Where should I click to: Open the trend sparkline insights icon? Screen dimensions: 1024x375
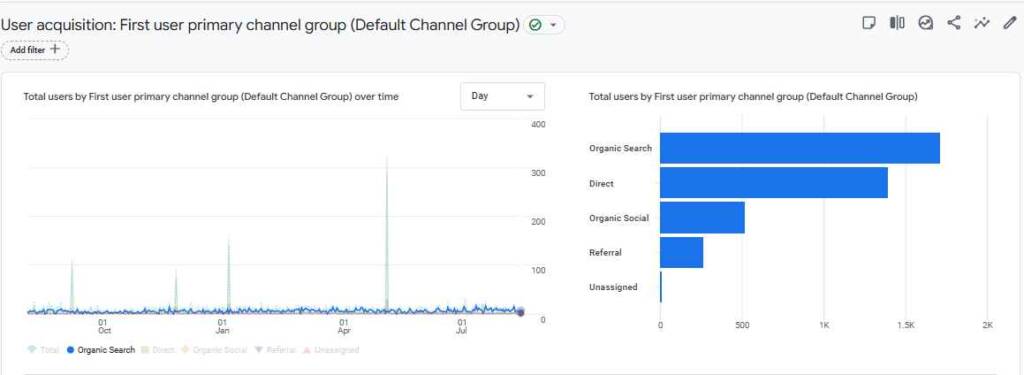(982, 24)
